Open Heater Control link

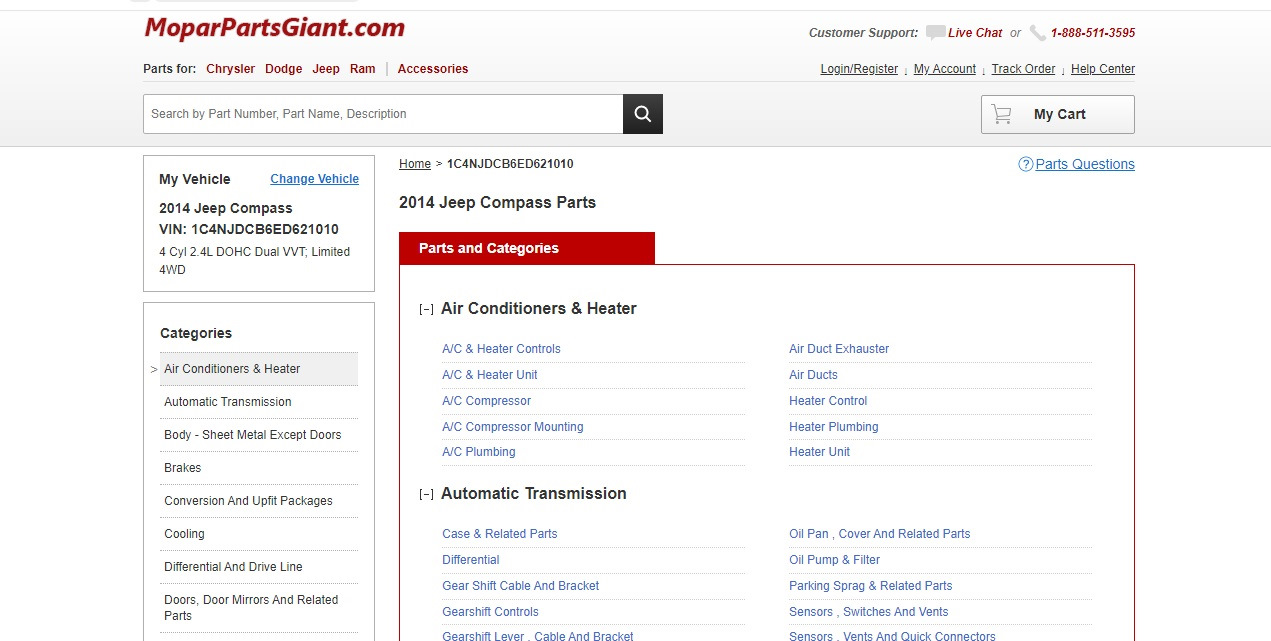(828, 401)
